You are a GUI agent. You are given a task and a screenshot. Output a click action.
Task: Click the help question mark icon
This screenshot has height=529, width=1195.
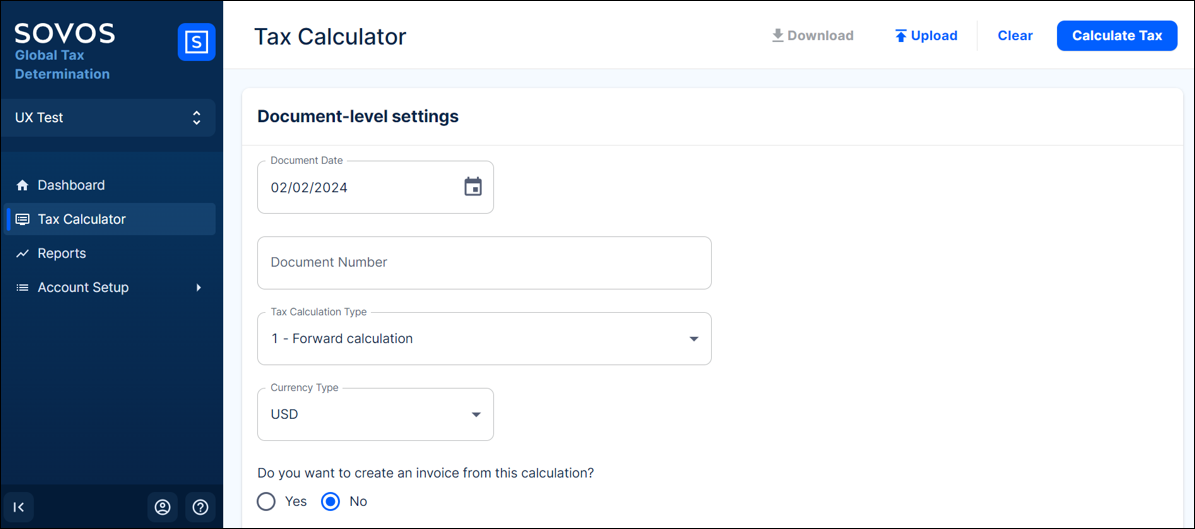click(x=200, y=507)
